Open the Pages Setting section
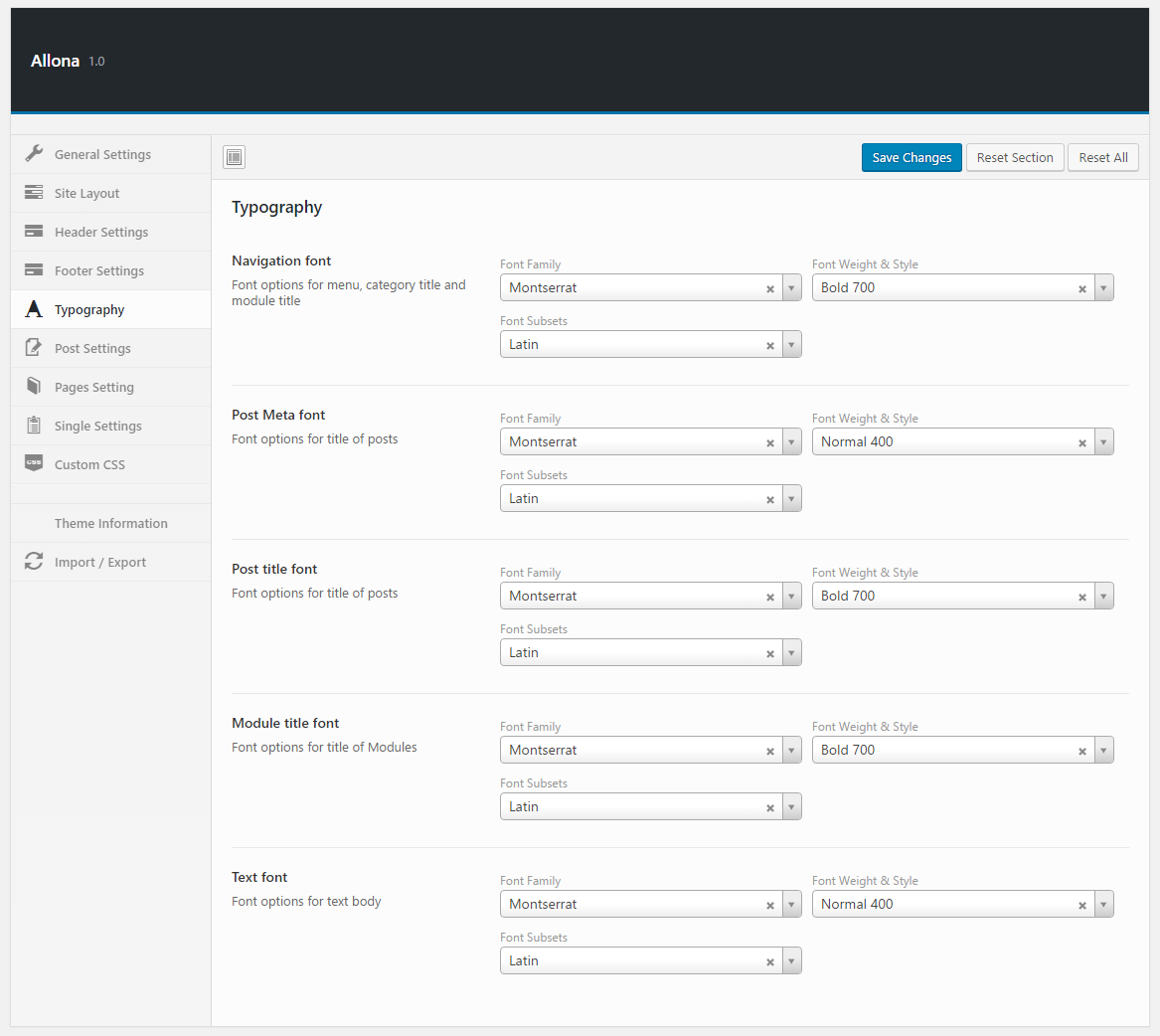The image size is (1160, 1036). [94, 387]
